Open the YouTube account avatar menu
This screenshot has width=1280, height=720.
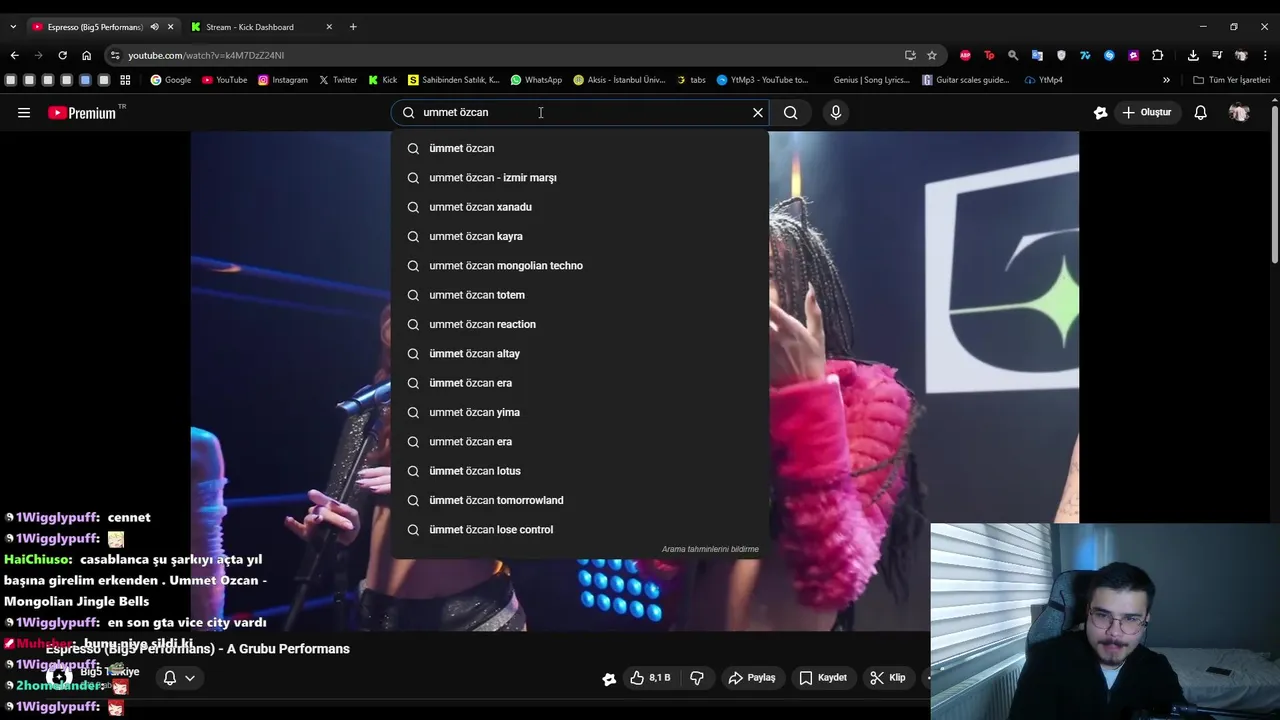[x=1239, y=113]
